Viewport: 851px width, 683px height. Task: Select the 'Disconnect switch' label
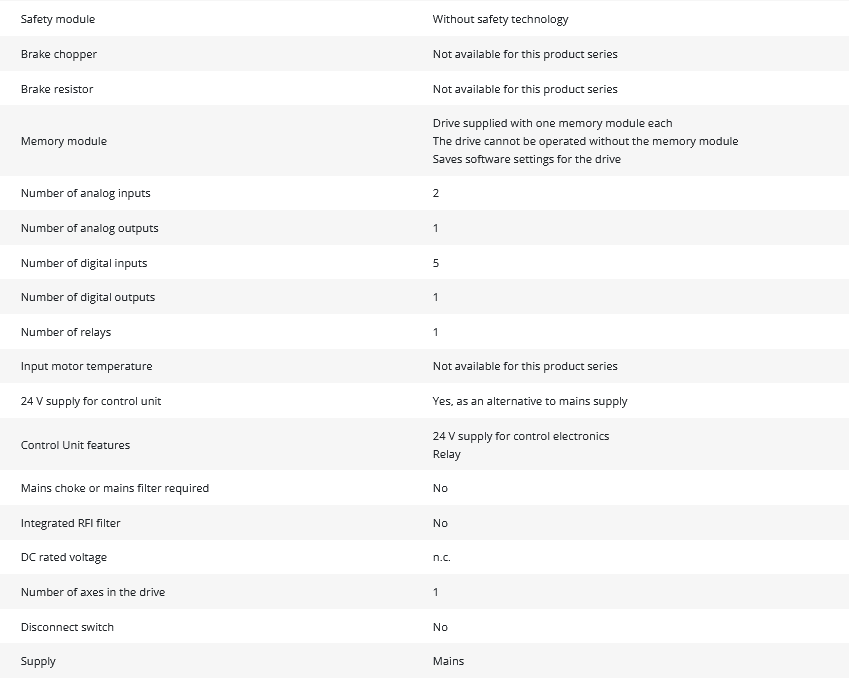click(68, 627)
